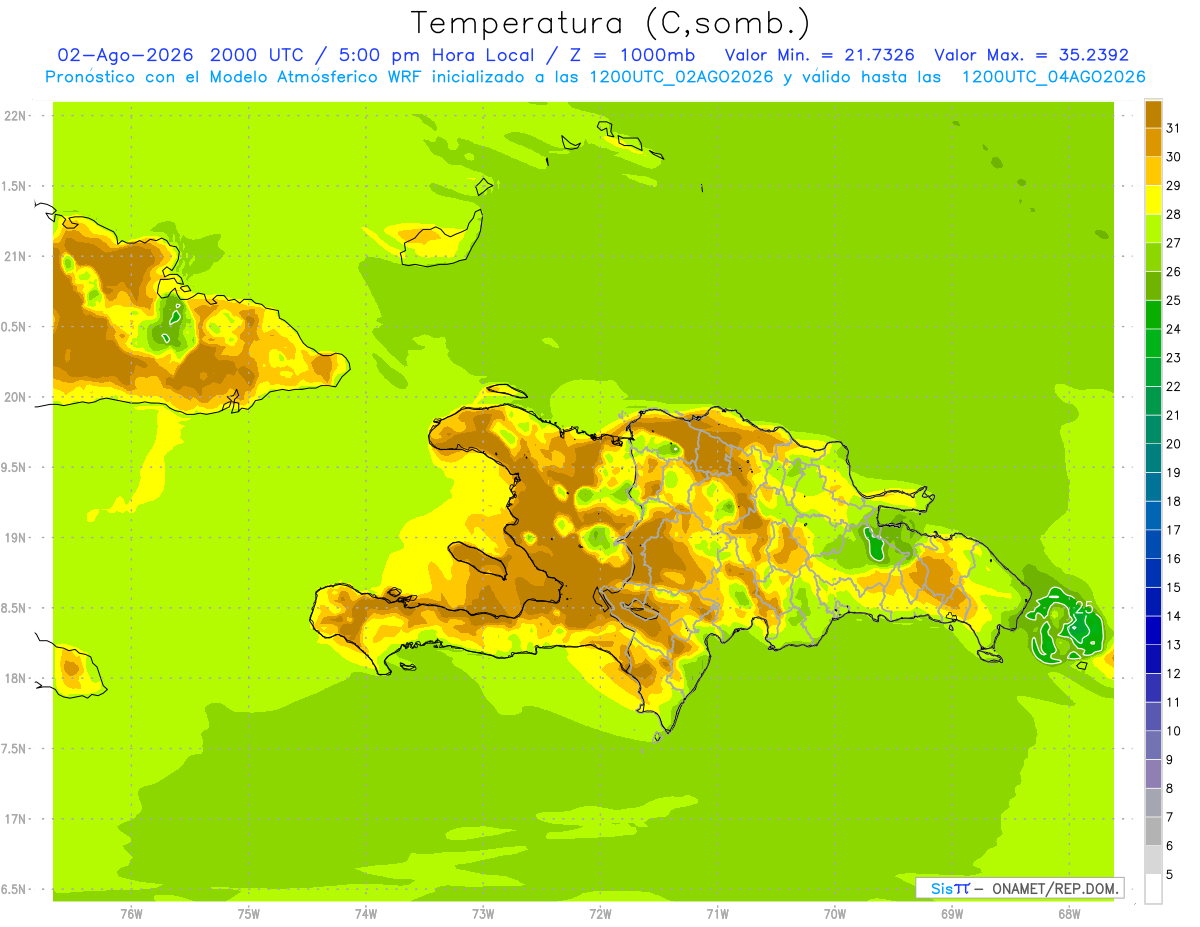1200x927 pixels.
Task: Click legend value 12
Action: pyautogui.click(x=1173, y=674)
